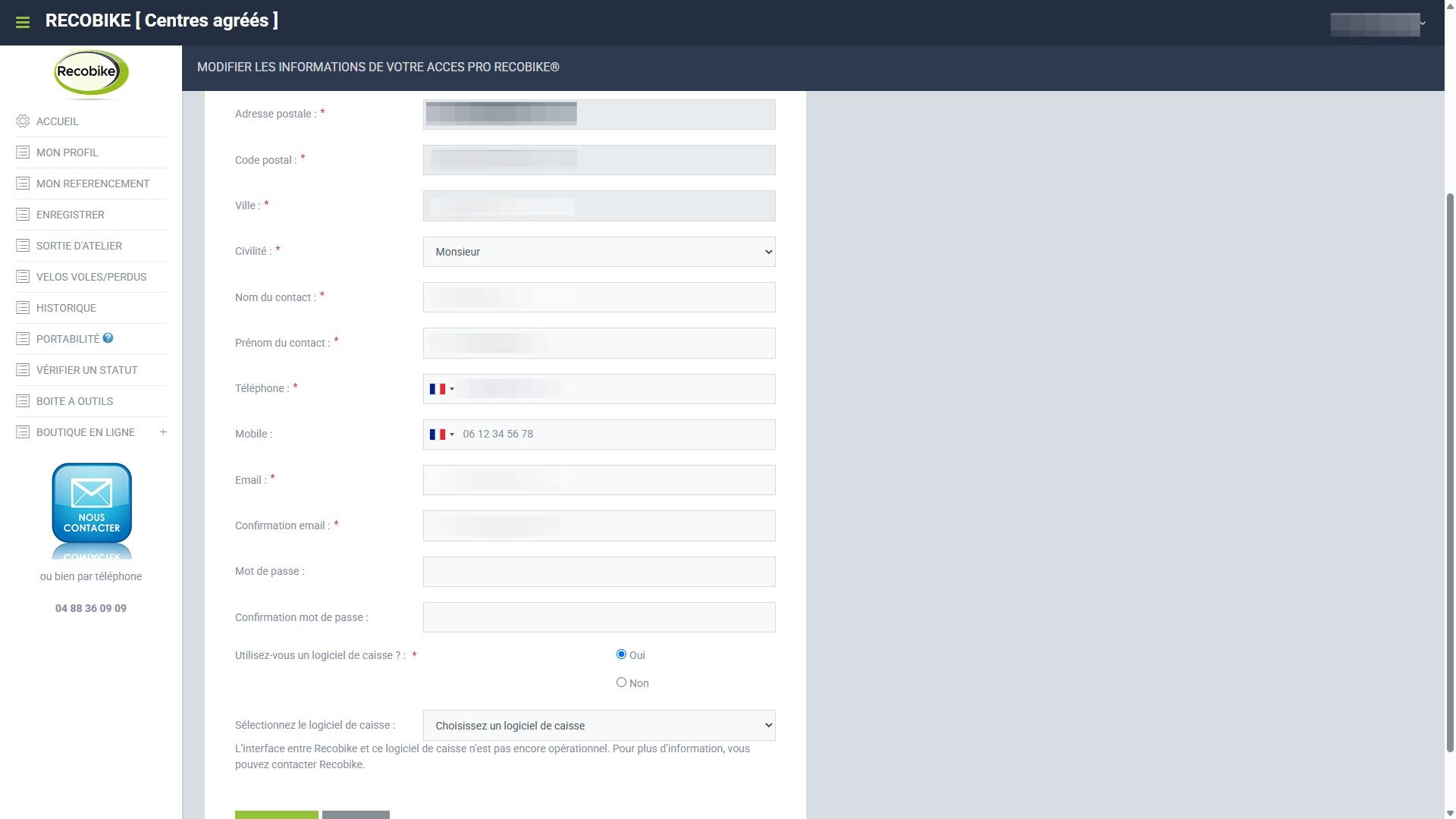Open user account dropdown in top bar

point(1378,24)
